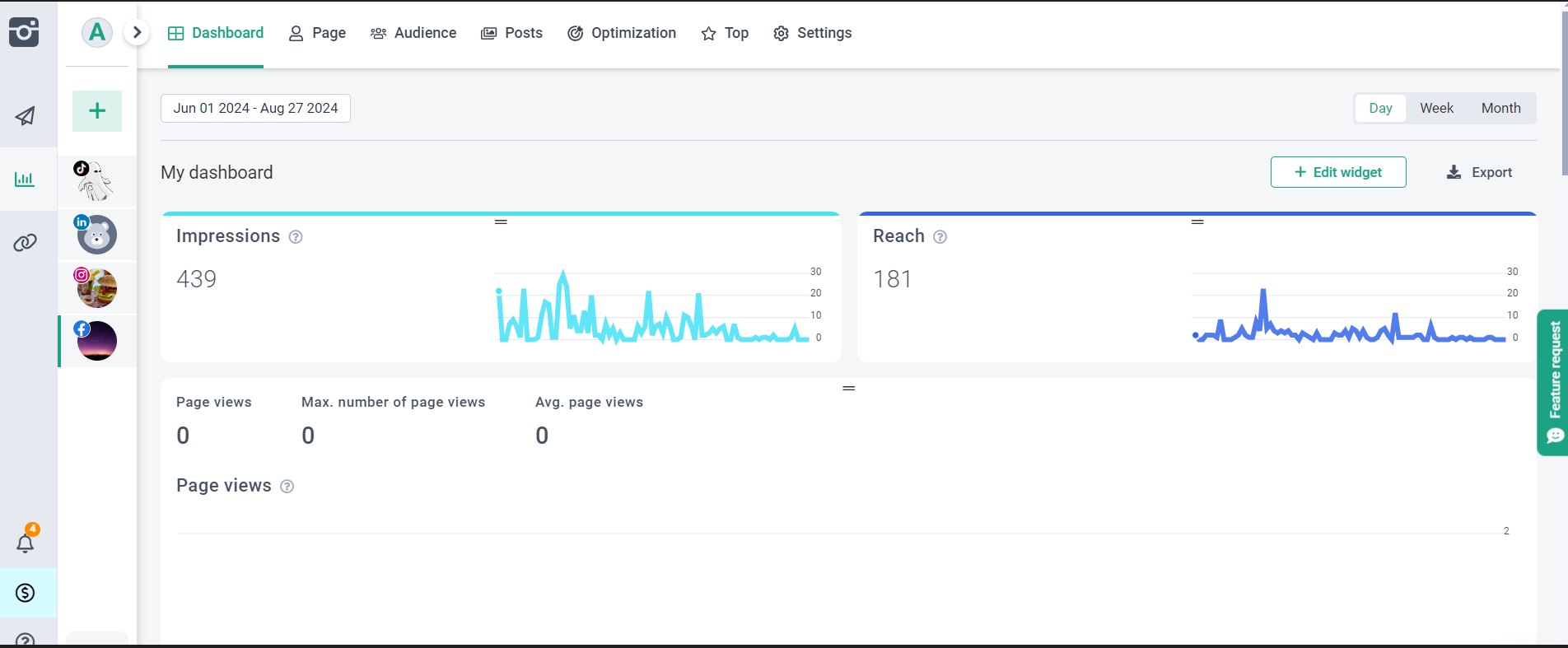
Task: Click the add account plus button
Action: (97, 111)
